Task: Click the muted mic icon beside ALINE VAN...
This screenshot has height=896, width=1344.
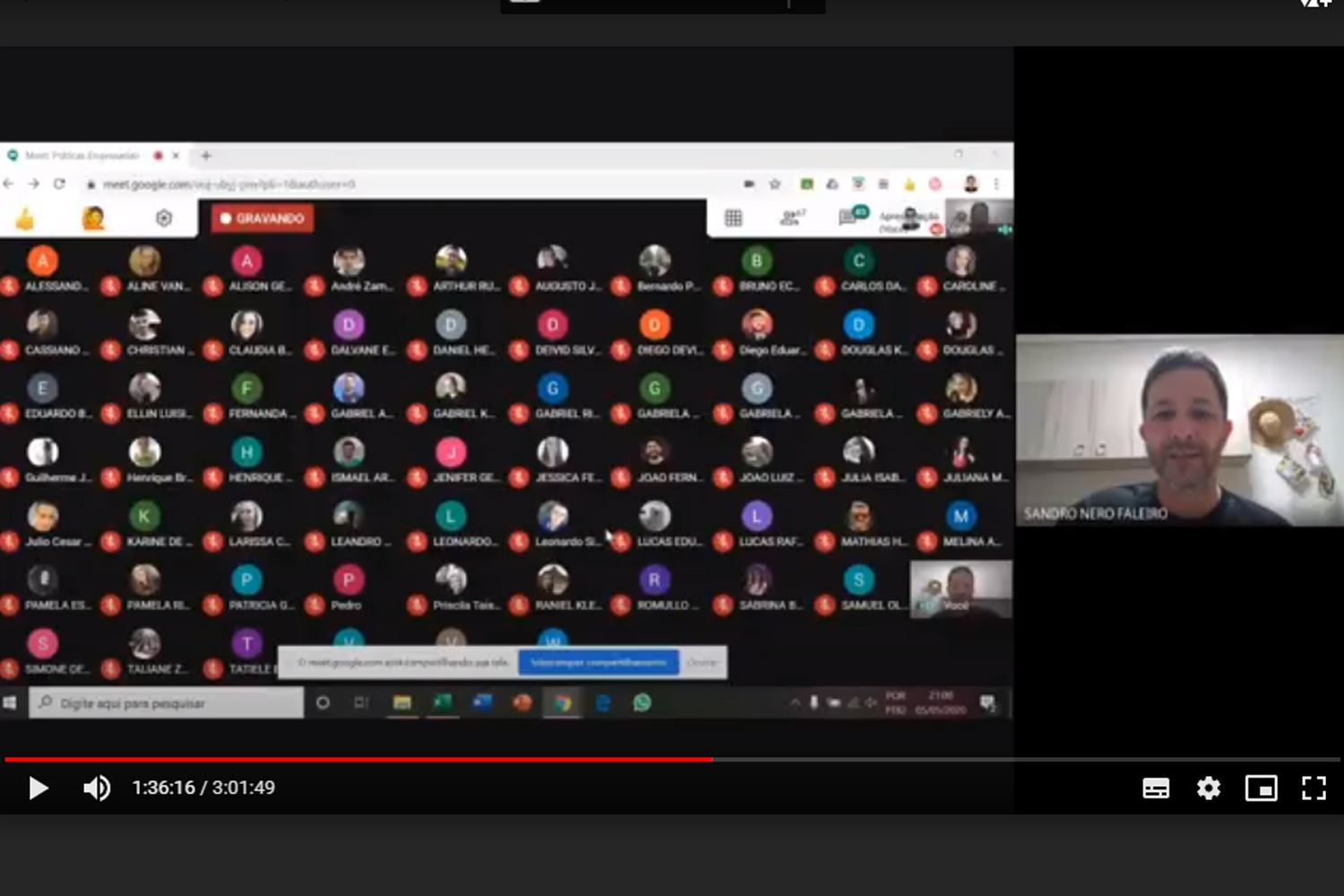Action: click(111, 287)
